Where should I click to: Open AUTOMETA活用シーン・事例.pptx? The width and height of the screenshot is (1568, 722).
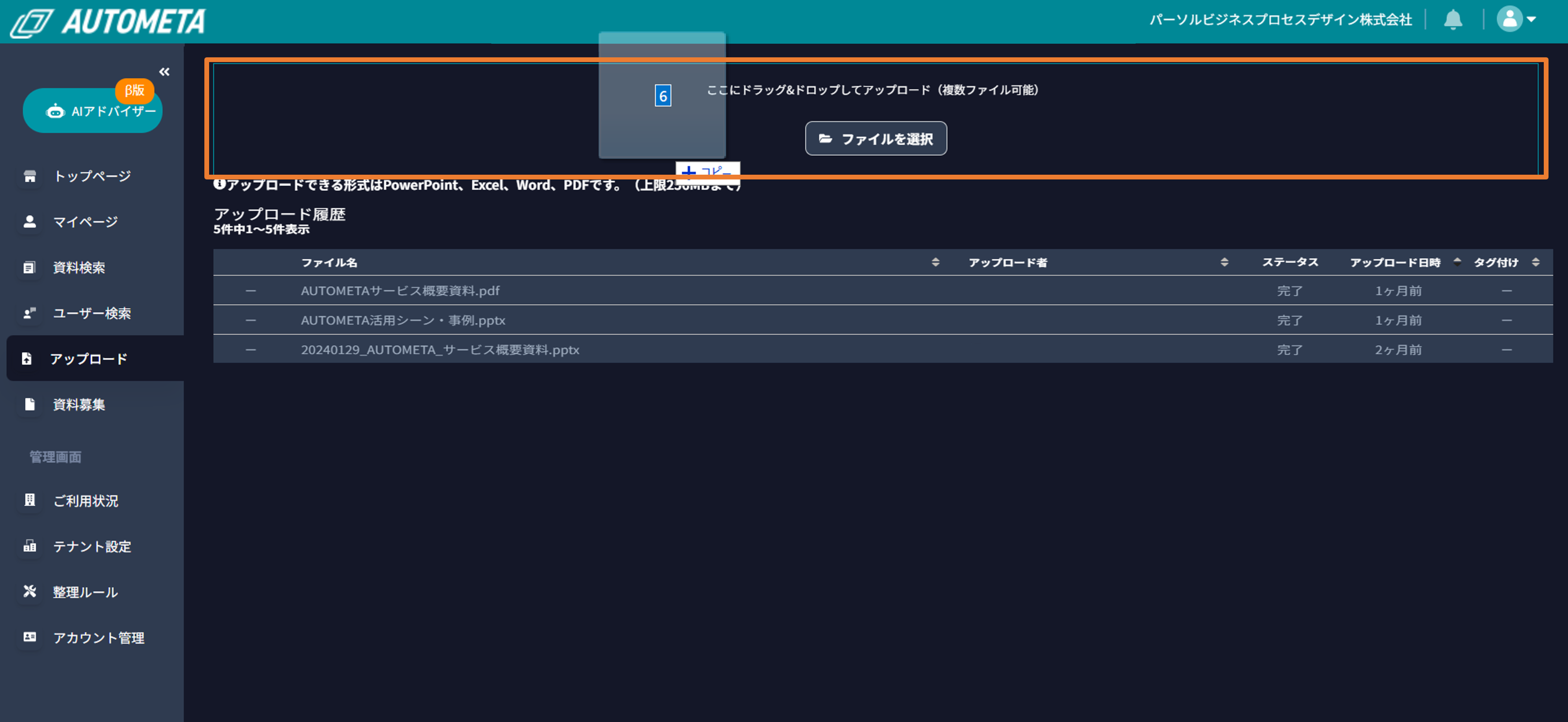pos(403,320)
